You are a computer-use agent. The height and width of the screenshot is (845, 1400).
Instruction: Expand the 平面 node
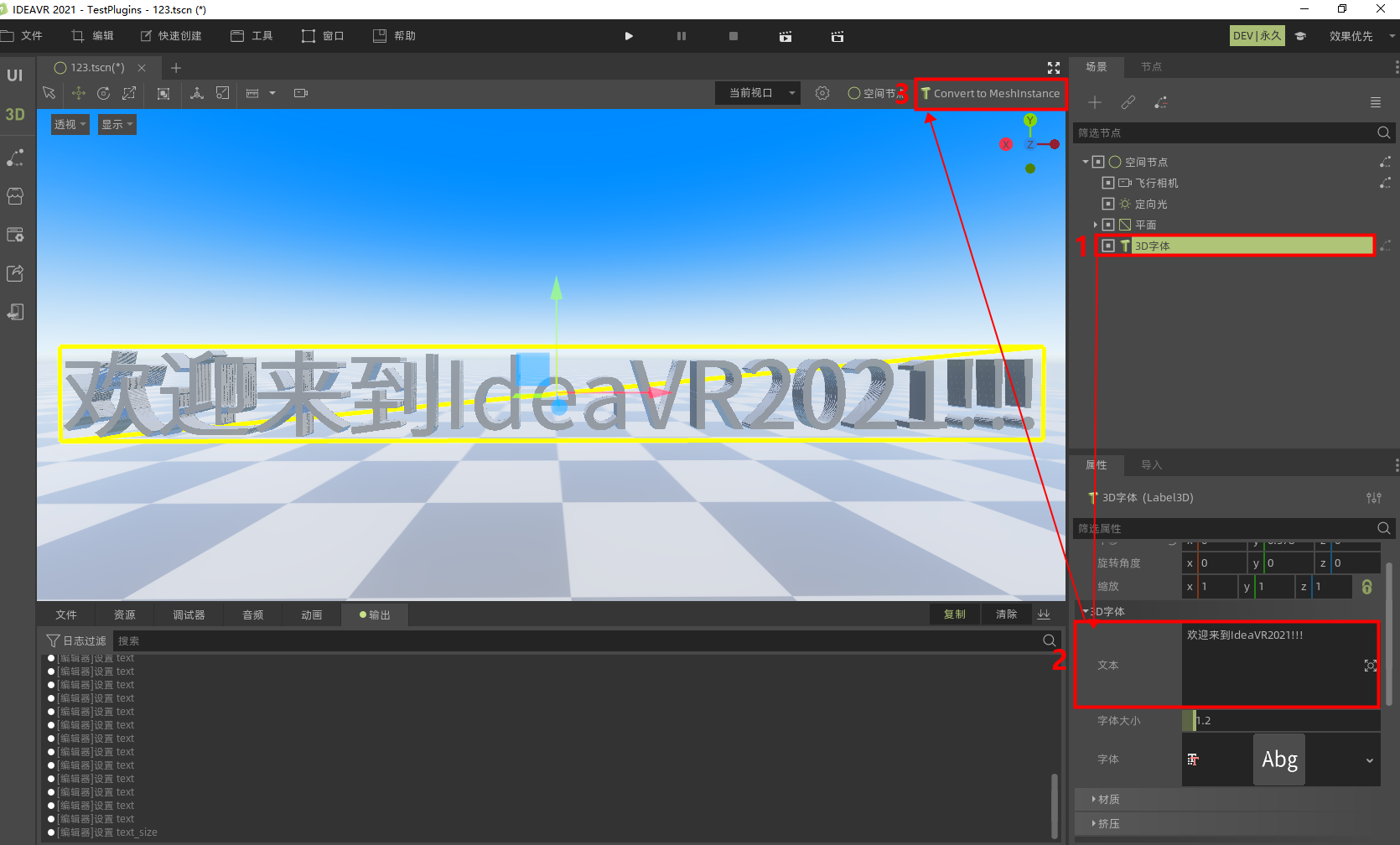coord(1095,225)
